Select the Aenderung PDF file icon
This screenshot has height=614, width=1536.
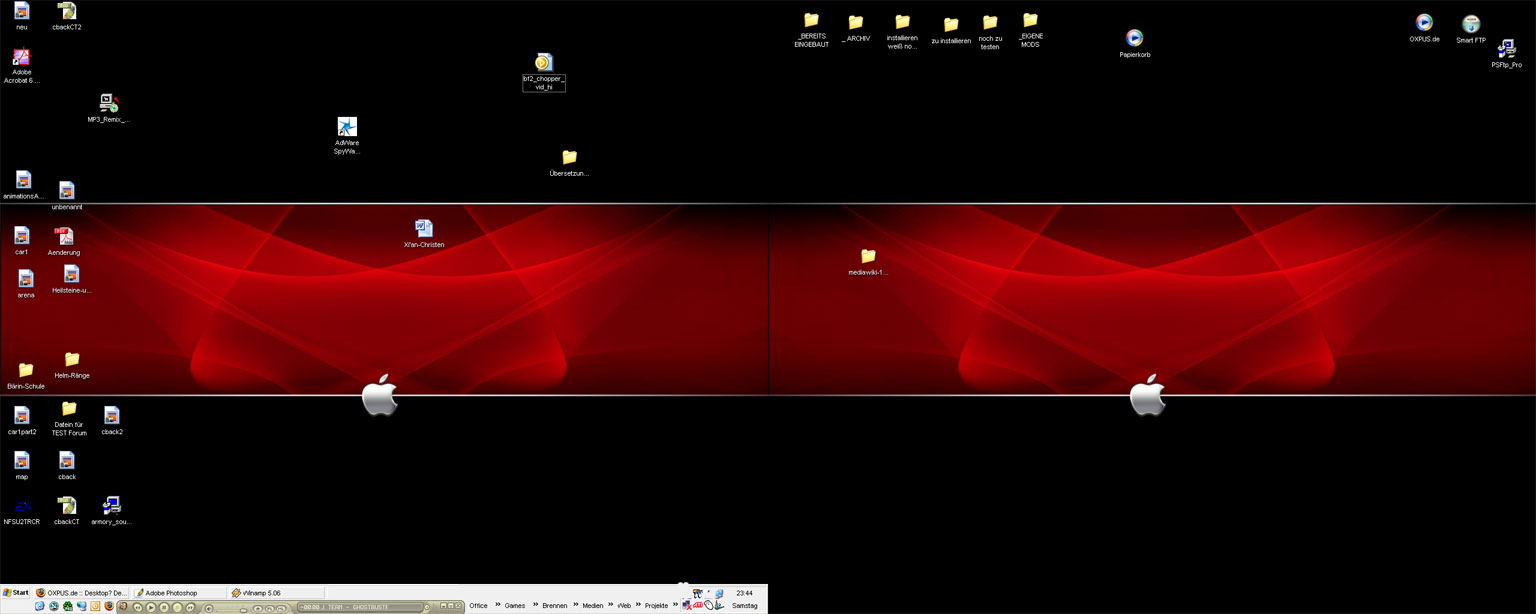point(64,237)
